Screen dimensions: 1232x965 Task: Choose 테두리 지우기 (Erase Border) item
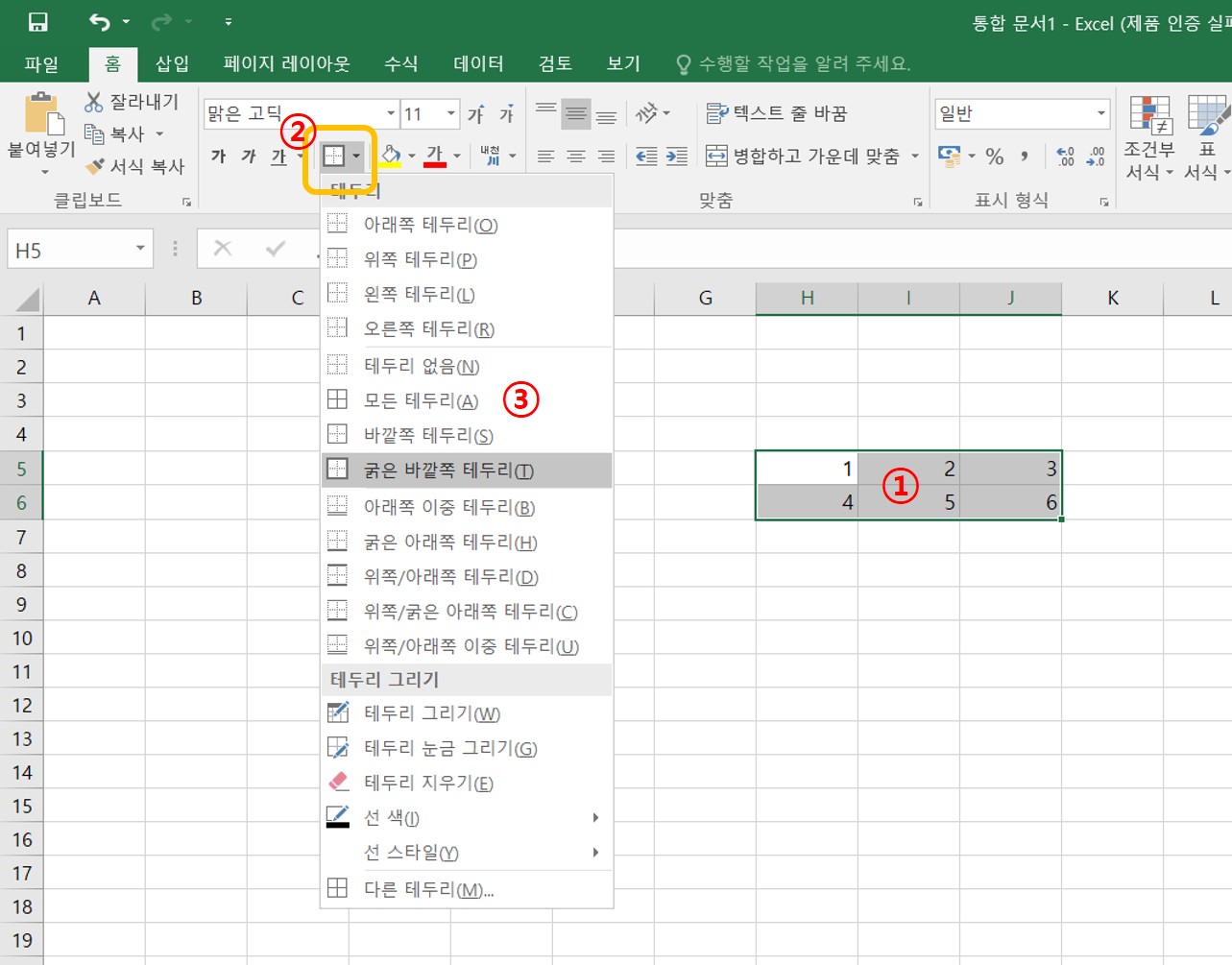[x=467, y=783]
